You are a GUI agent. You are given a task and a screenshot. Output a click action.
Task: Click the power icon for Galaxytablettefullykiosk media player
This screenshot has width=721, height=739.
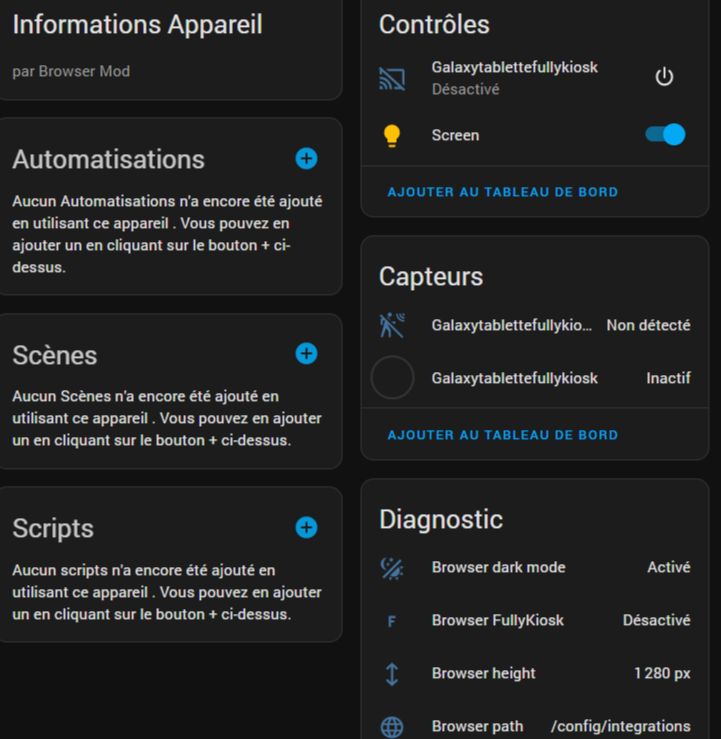point(664,77)
